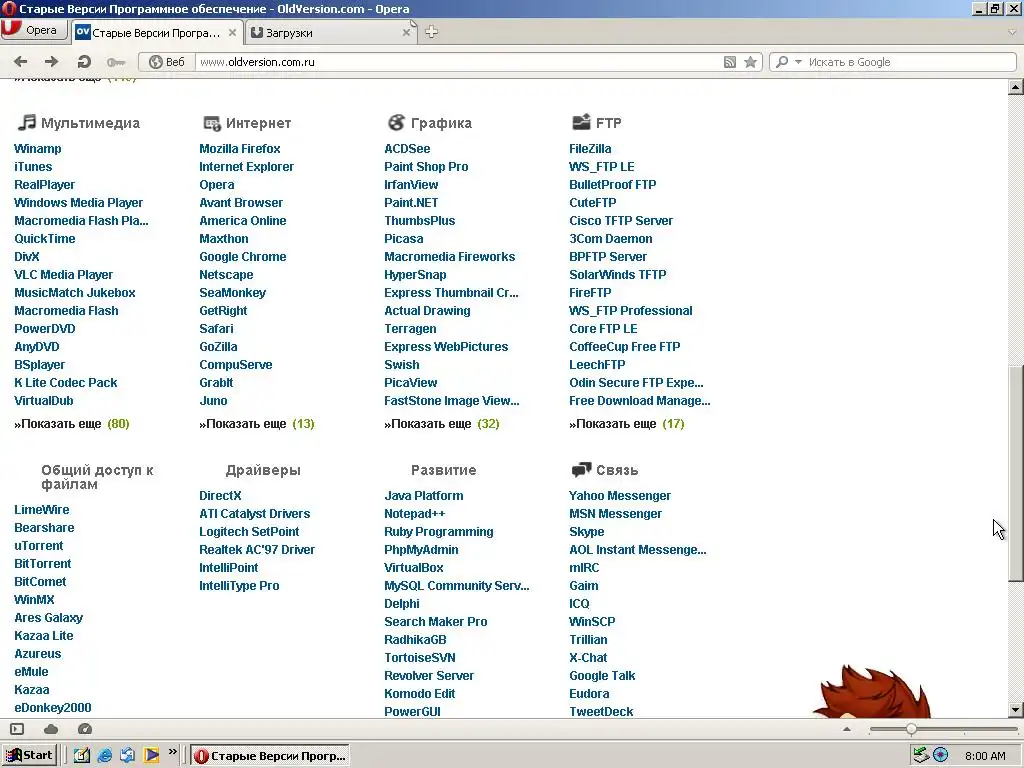Open the K Lite Codec Pack link
The image size is (1024, 768).
[x=65, y=383]
